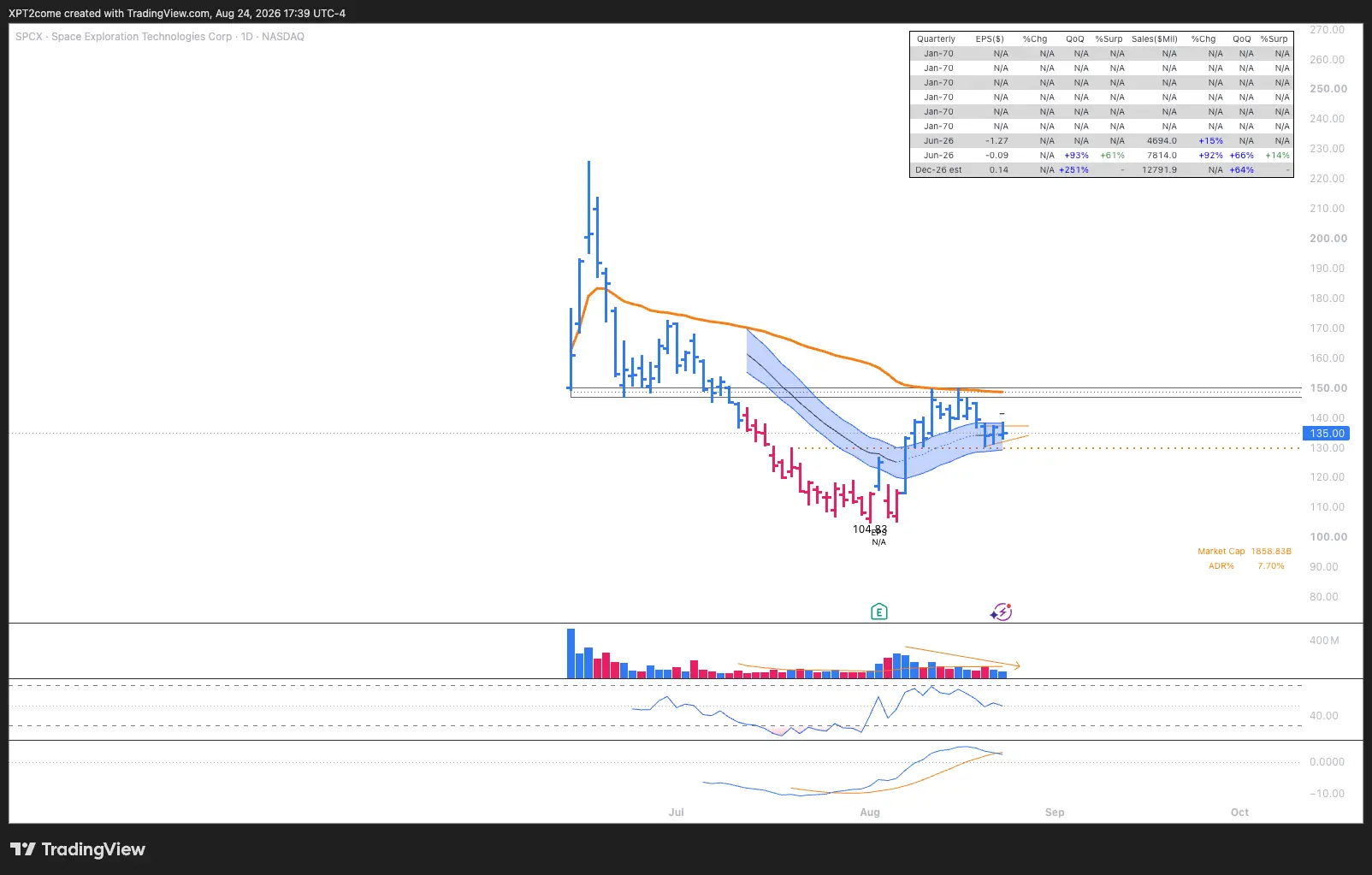The width and height of the screenshot is (1372, 875).
Task: Click the Sales($Mil) column header
Action: click(1154, 39)
